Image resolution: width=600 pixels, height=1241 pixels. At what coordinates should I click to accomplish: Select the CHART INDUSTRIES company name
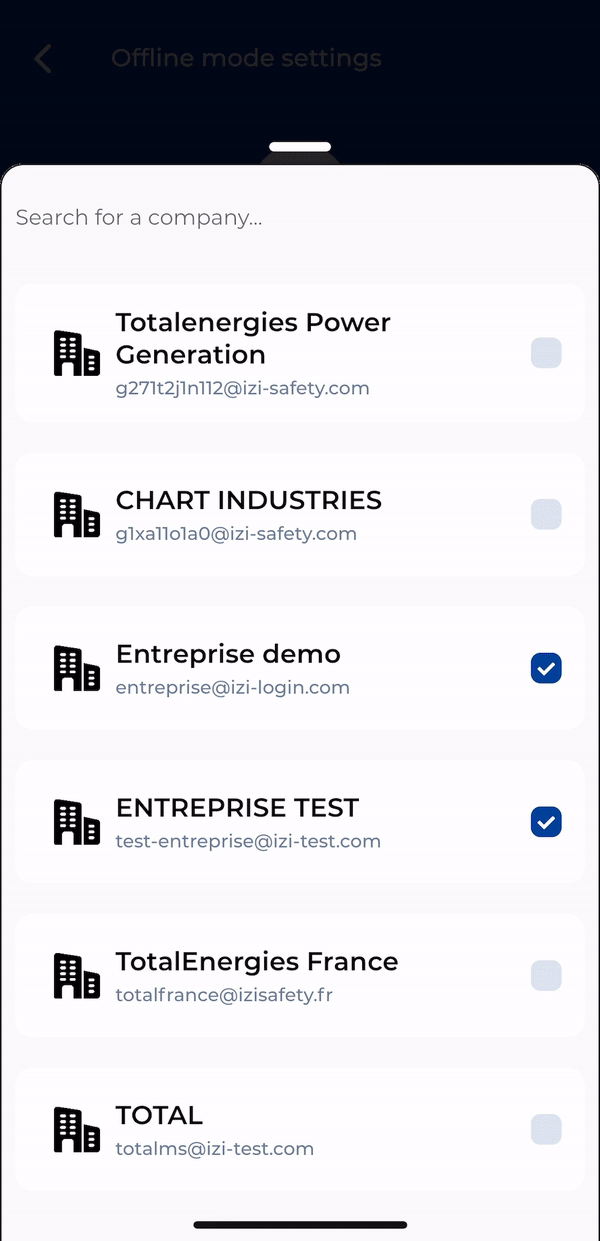tap(248, 500)
